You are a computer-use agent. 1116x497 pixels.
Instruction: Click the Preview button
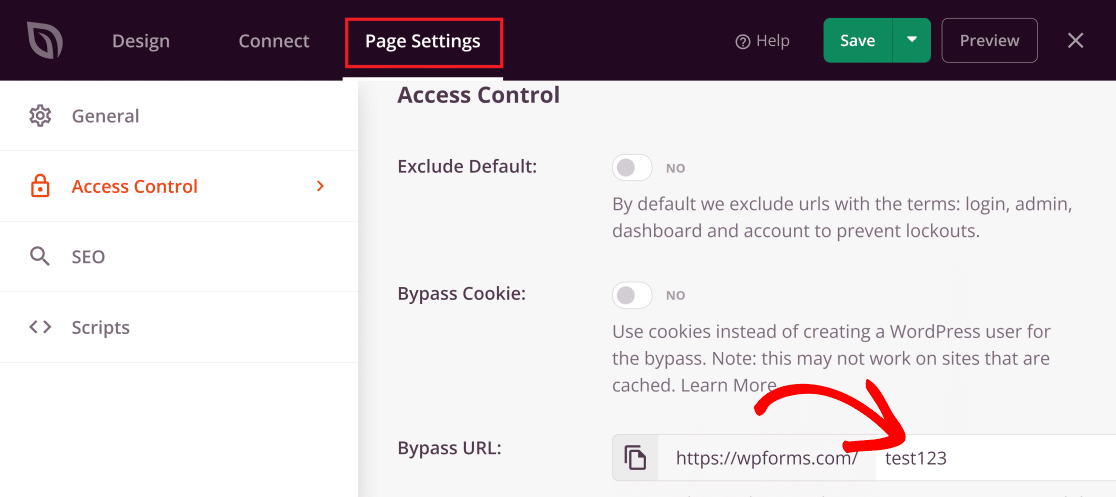pos(989,41)
